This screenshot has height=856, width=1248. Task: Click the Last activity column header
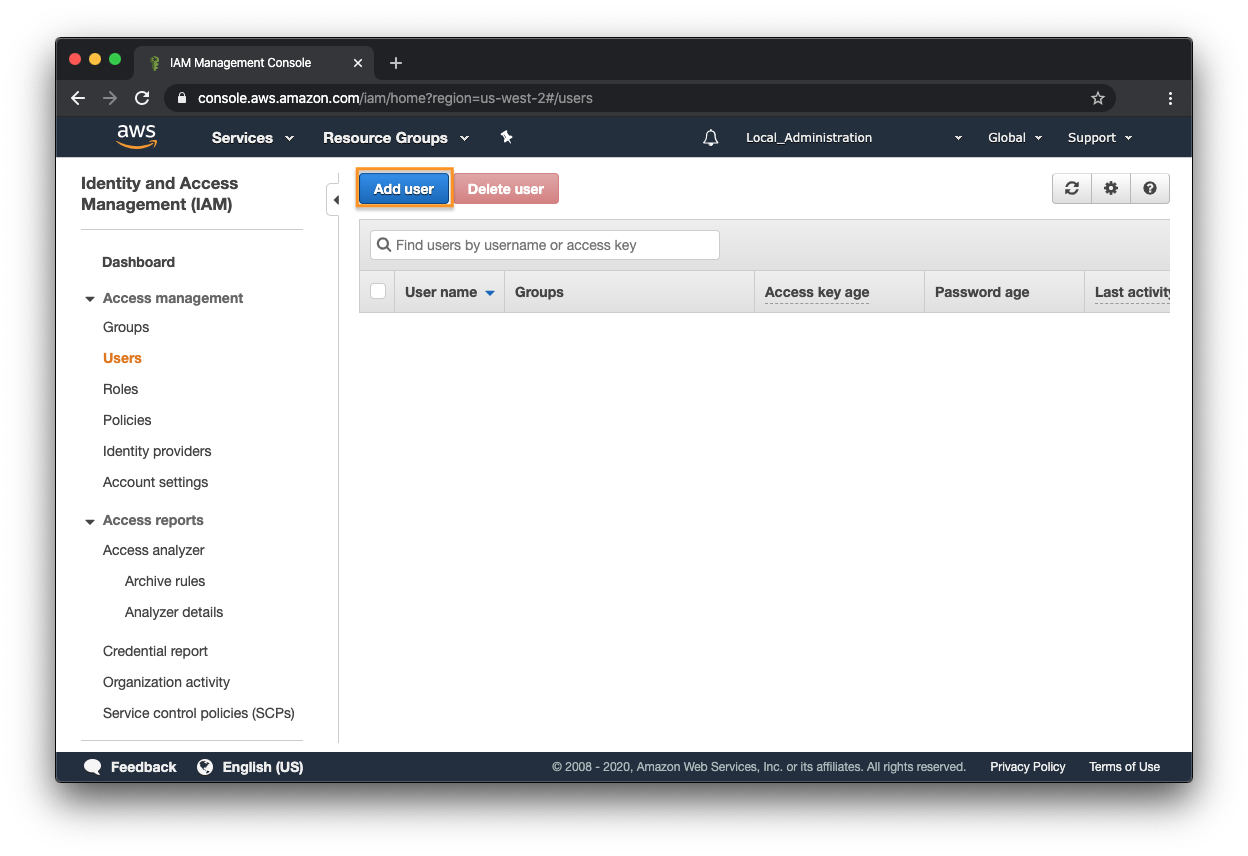pyautogui.click(x=1127, y=292)
